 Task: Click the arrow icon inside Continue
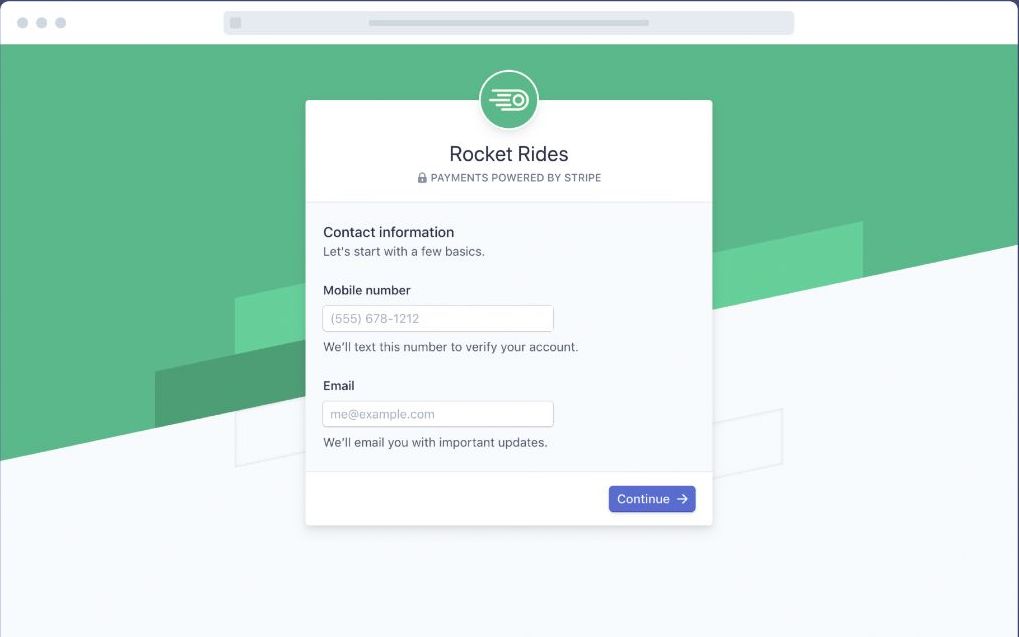(682, 499)
